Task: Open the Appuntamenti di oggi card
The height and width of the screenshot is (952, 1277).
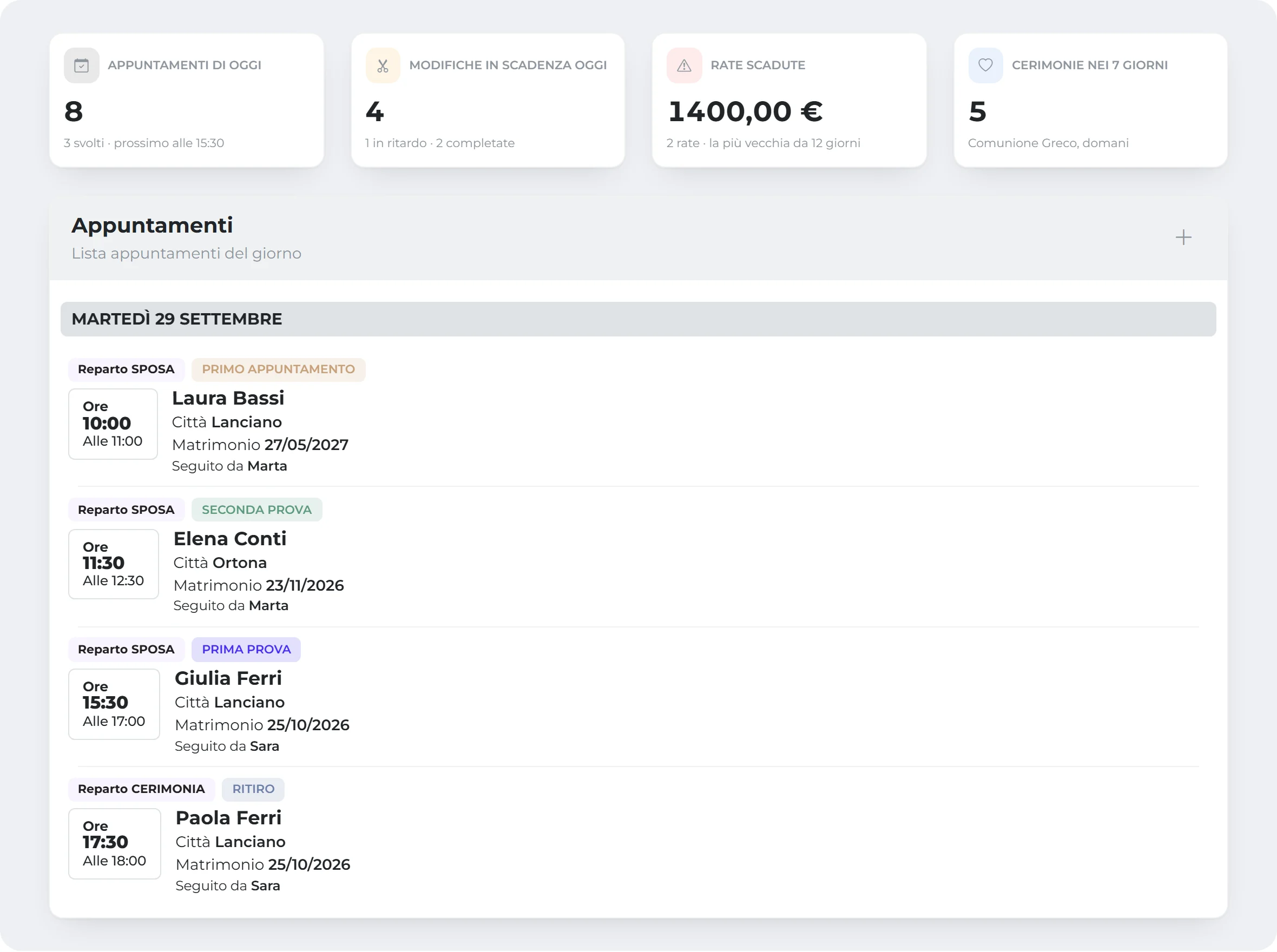Action: coord(187,100)
